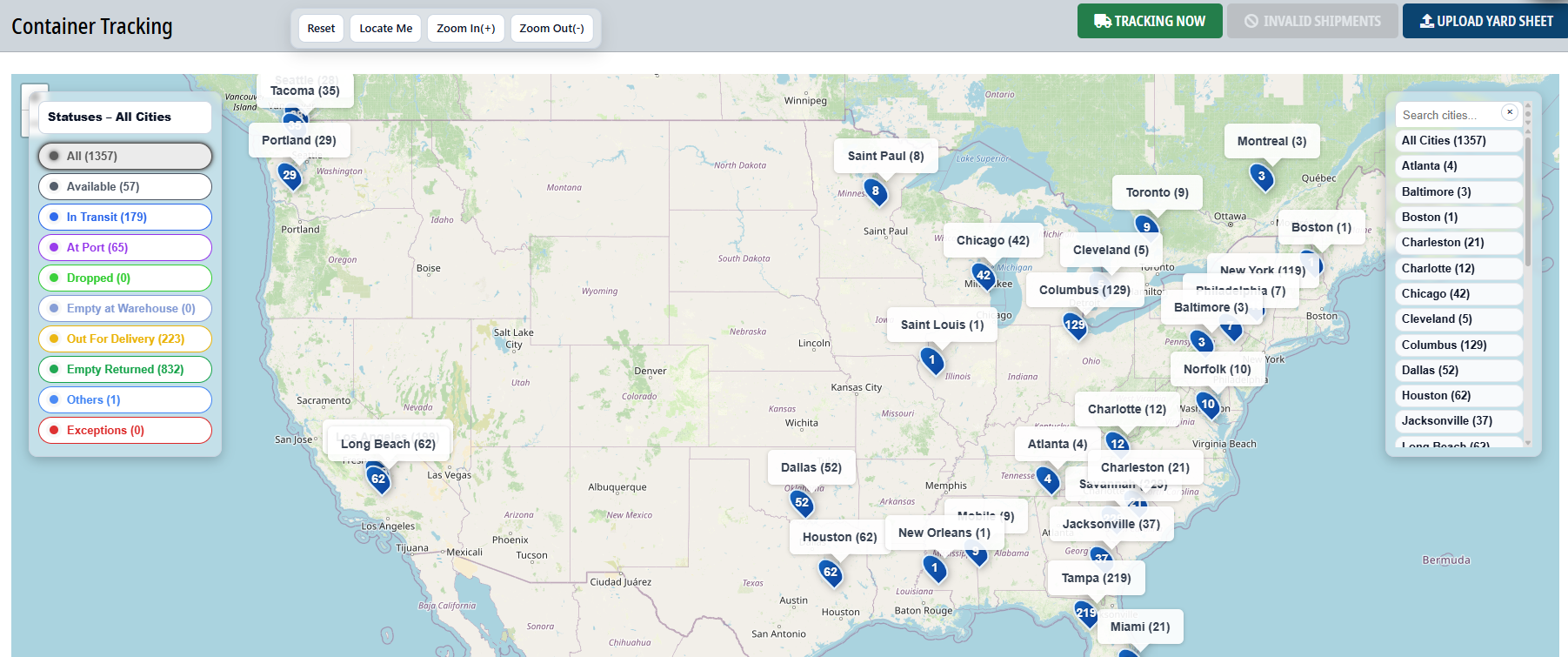Open the Long Beach (62) map label
The height and width of the screenshot is (657, 1568).
click(388, 444)
